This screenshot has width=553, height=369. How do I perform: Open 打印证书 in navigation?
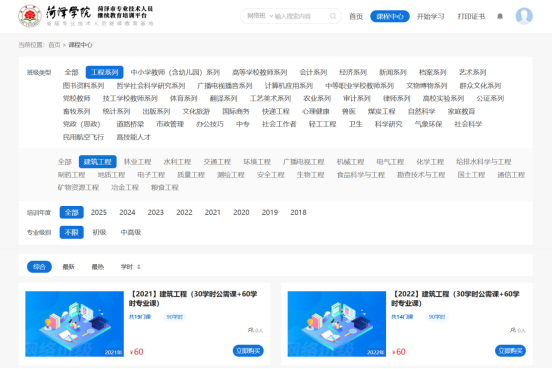(x=471, y=16)
